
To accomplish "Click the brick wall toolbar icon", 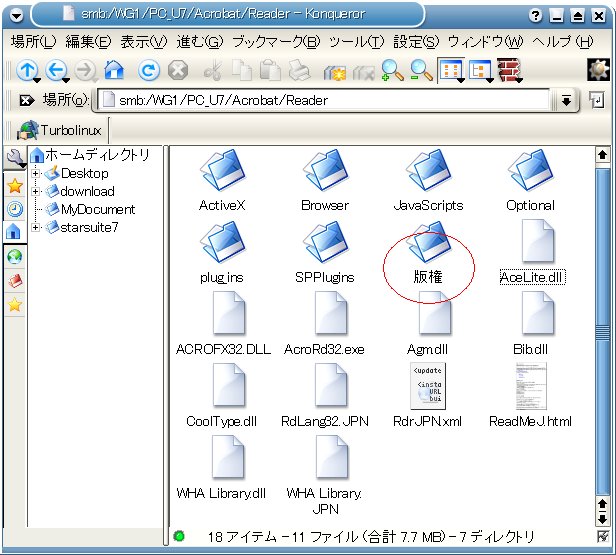I will point(508,70).
